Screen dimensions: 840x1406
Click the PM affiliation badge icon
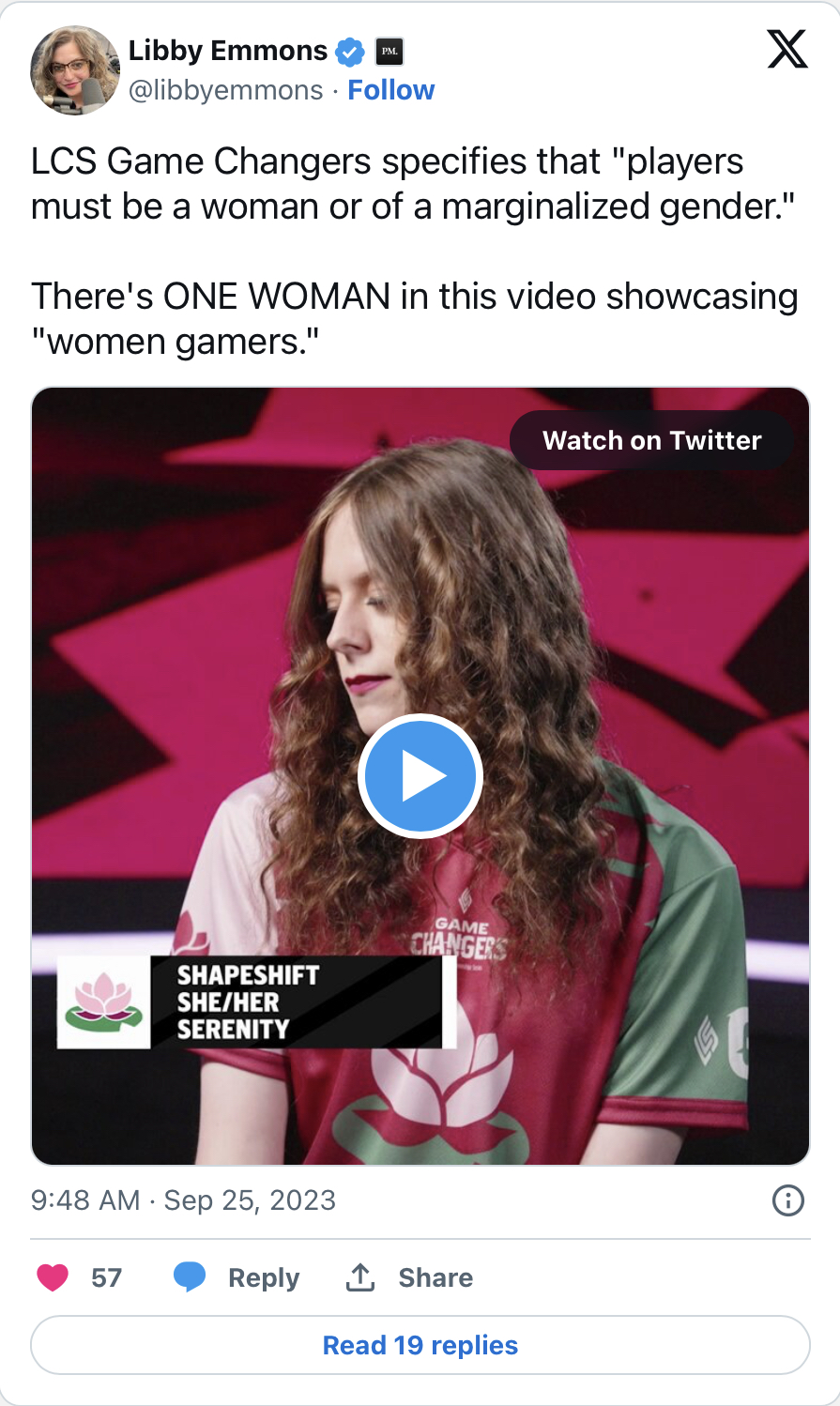(x=389, y=52)
